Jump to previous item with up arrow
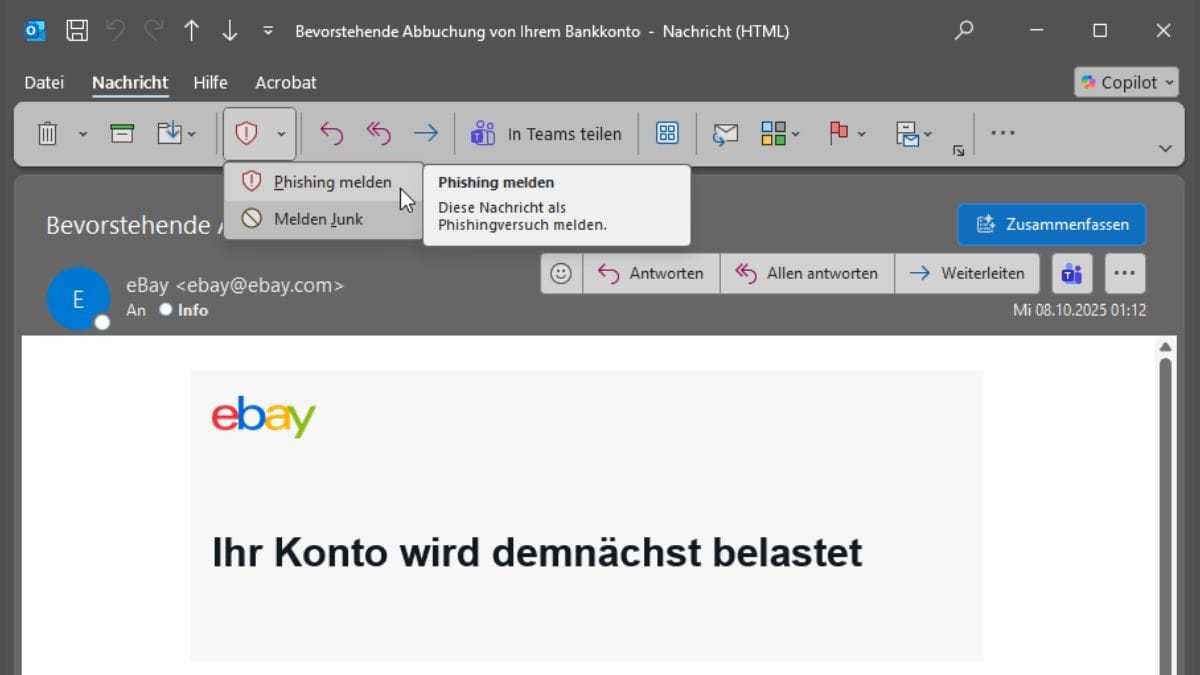 pyautogui.click(x=191, y=31)
